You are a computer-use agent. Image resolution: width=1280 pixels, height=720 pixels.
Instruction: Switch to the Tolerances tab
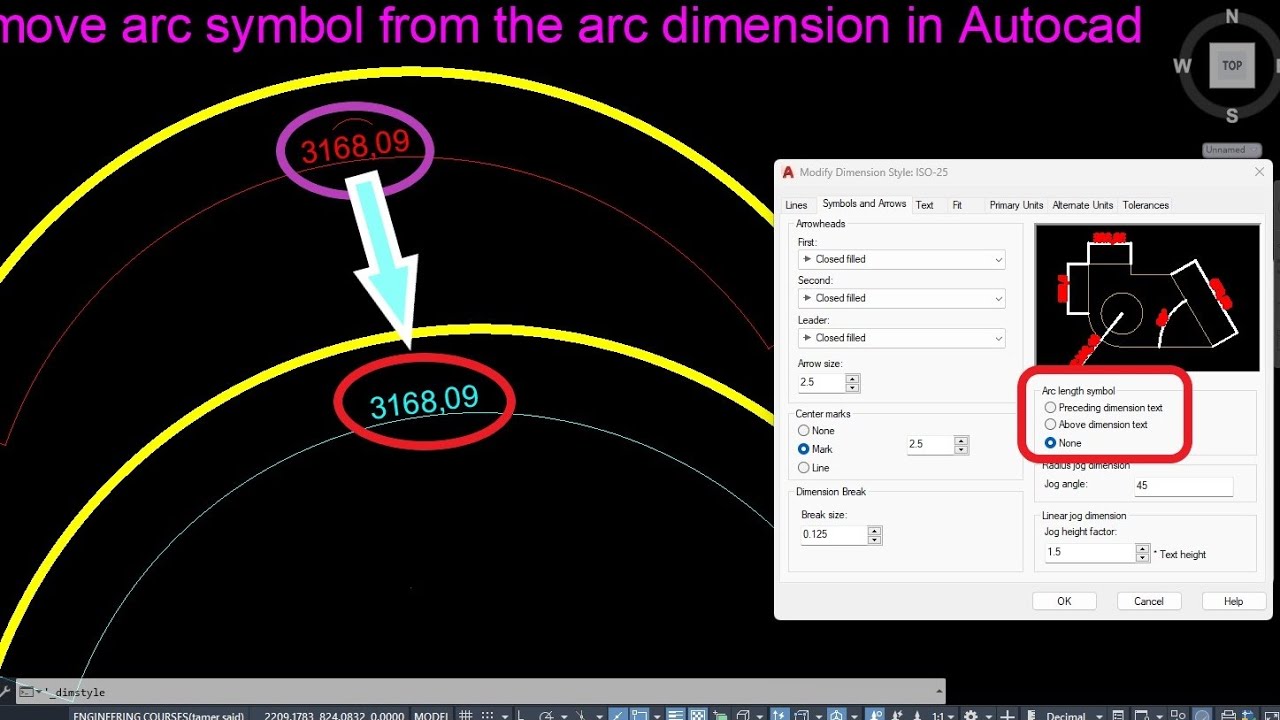click(x=1146, y=205)
